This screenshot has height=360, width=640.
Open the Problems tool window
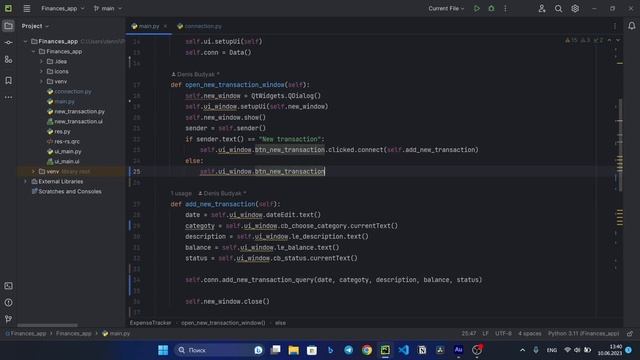click(x=8, y=302)
